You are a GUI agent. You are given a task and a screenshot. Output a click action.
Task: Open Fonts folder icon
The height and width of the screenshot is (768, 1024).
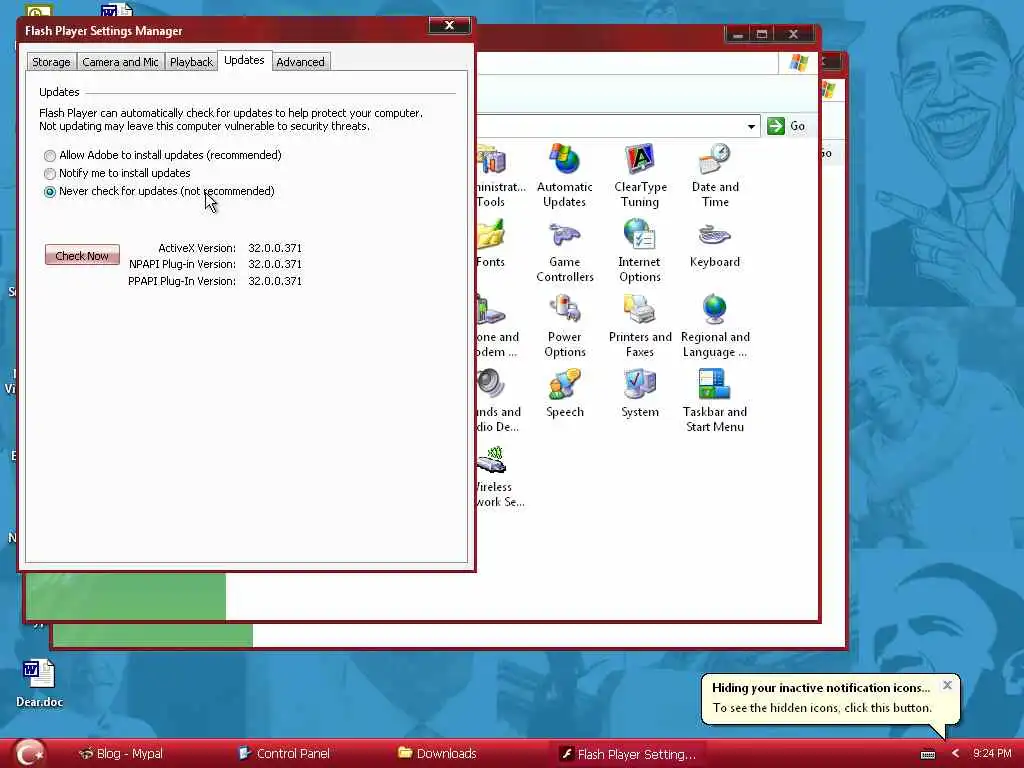pos(491,244)
